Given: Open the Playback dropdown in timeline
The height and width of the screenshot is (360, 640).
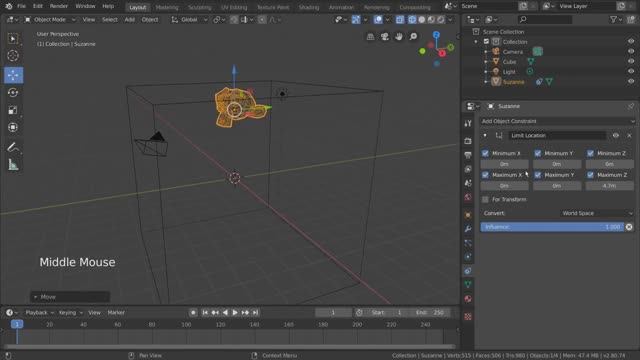Looking at the screenshot, I should click(x=40, y=313).
